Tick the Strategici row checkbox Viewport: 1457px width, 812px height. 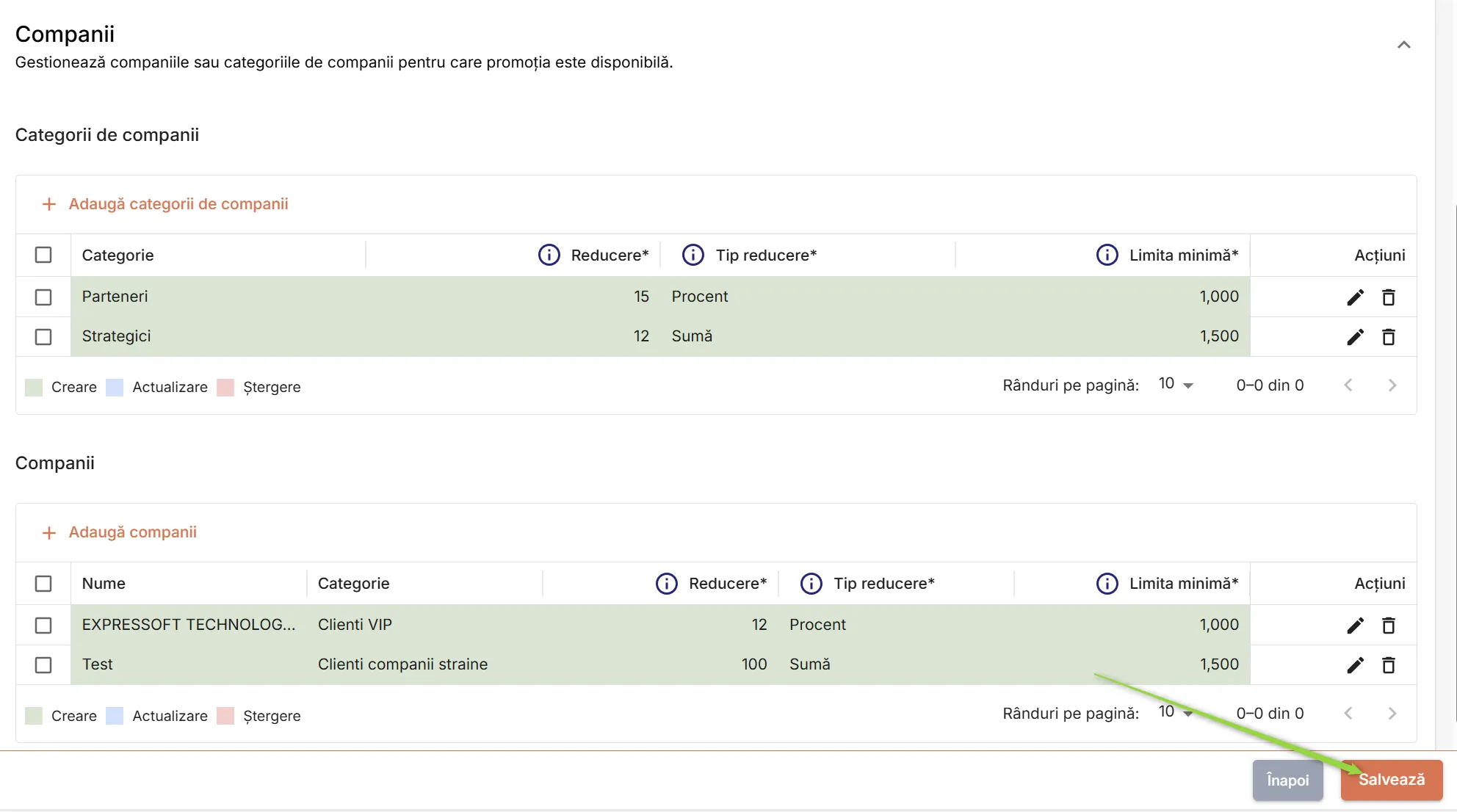[43, 337]
